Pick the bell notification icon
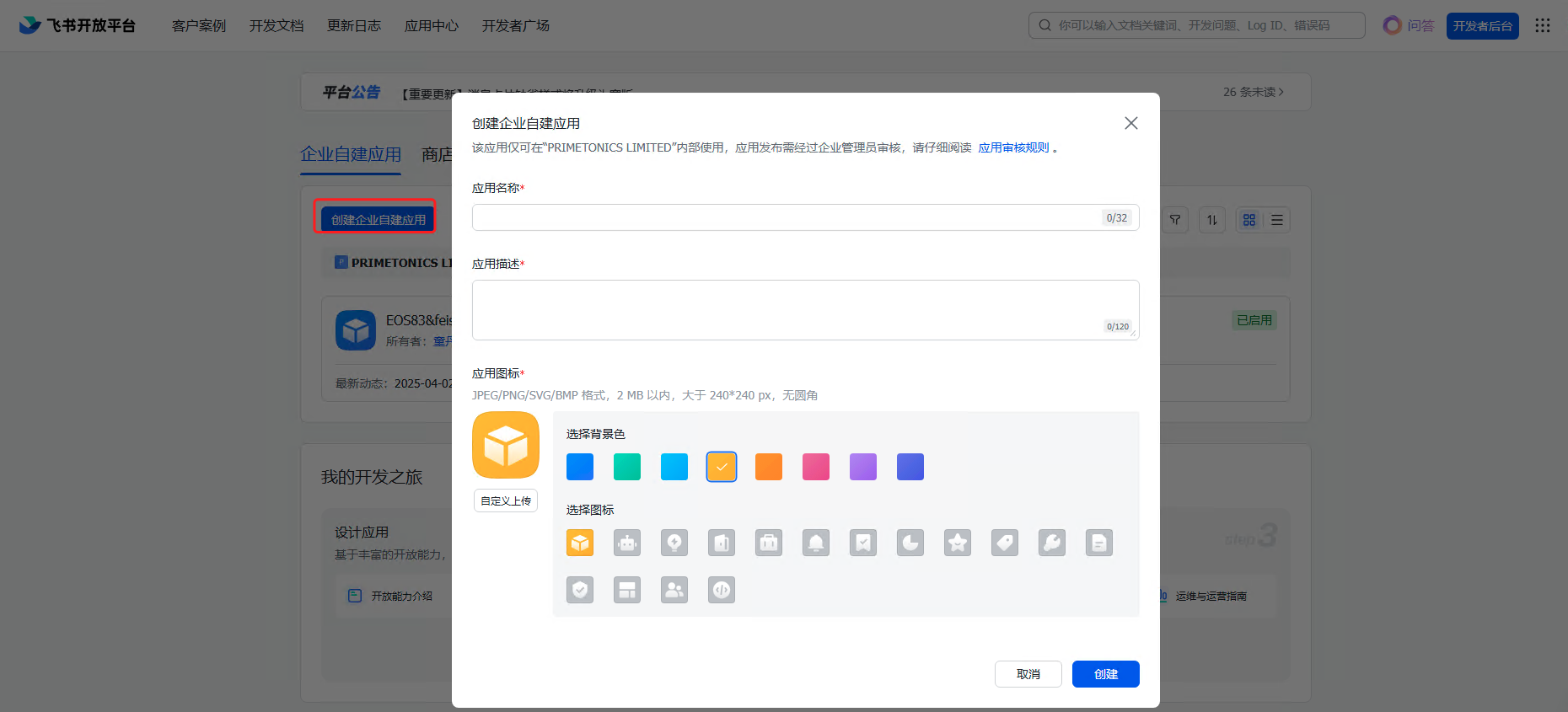Viewport: 1568px width, 712px height. (816, 543)
